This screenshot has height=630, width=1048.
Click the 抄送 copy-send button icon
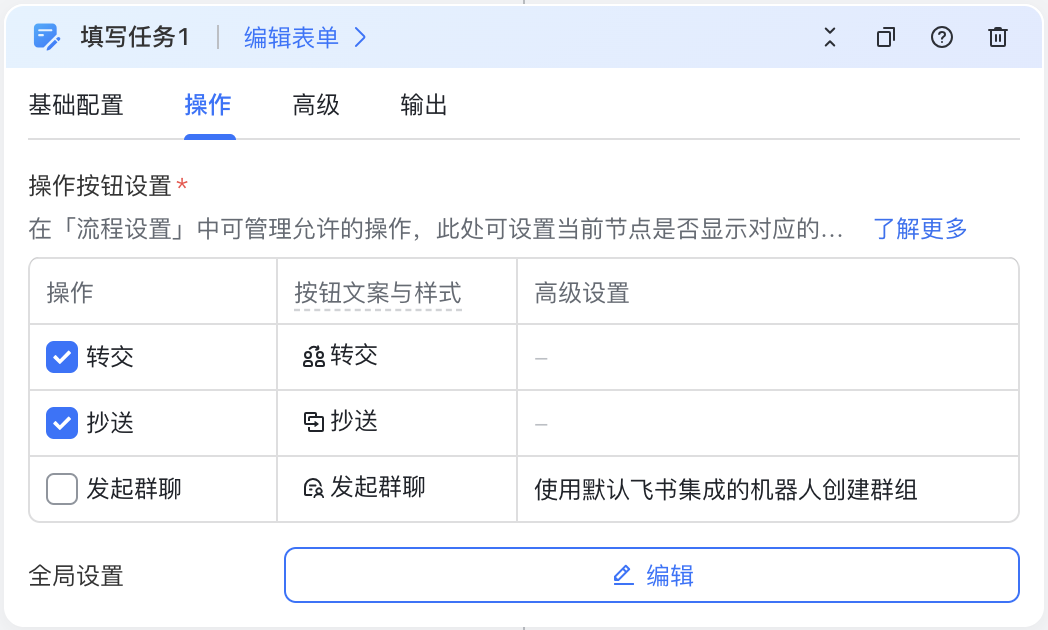click(313, 422)
